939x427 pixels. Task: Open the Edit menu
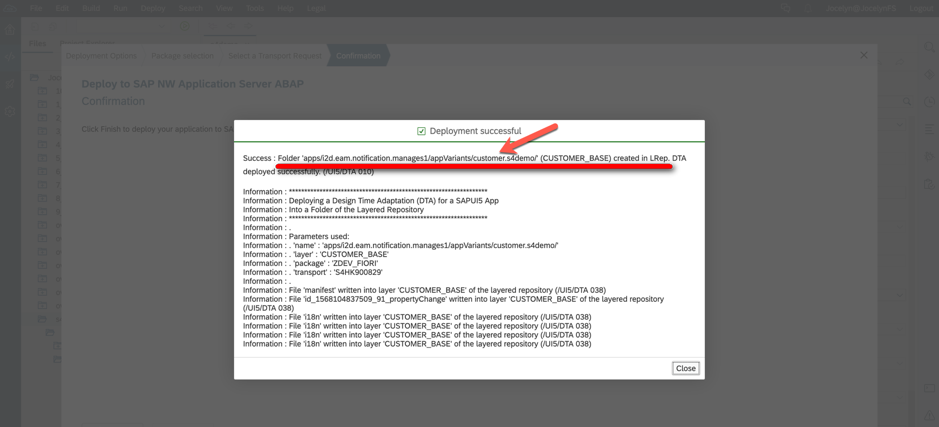pyautogui.click(x=62, y=8)
